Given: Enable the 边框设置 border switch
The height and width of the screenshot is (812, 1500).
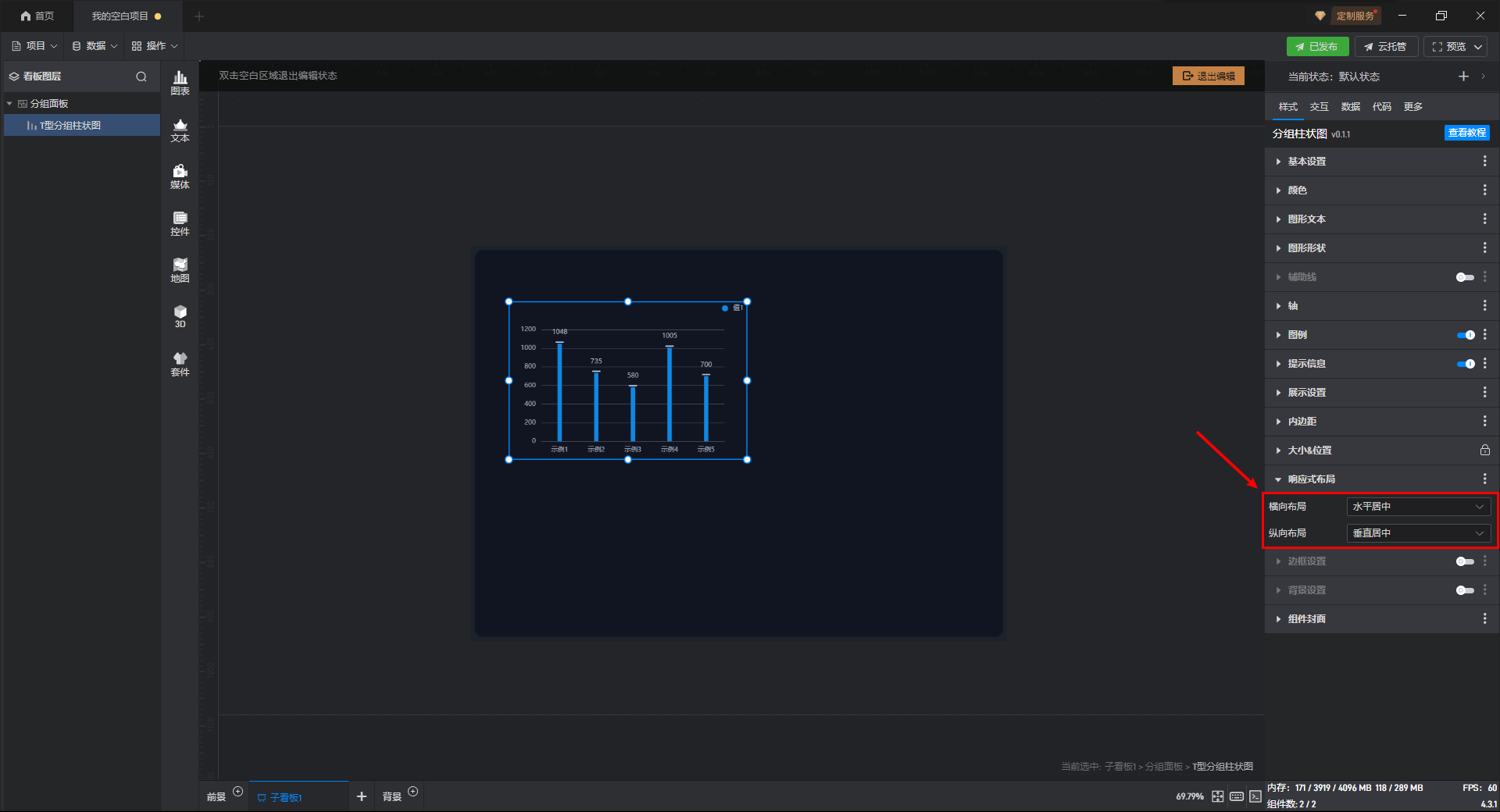Looking at the screenshot, I should [1465, 561].
